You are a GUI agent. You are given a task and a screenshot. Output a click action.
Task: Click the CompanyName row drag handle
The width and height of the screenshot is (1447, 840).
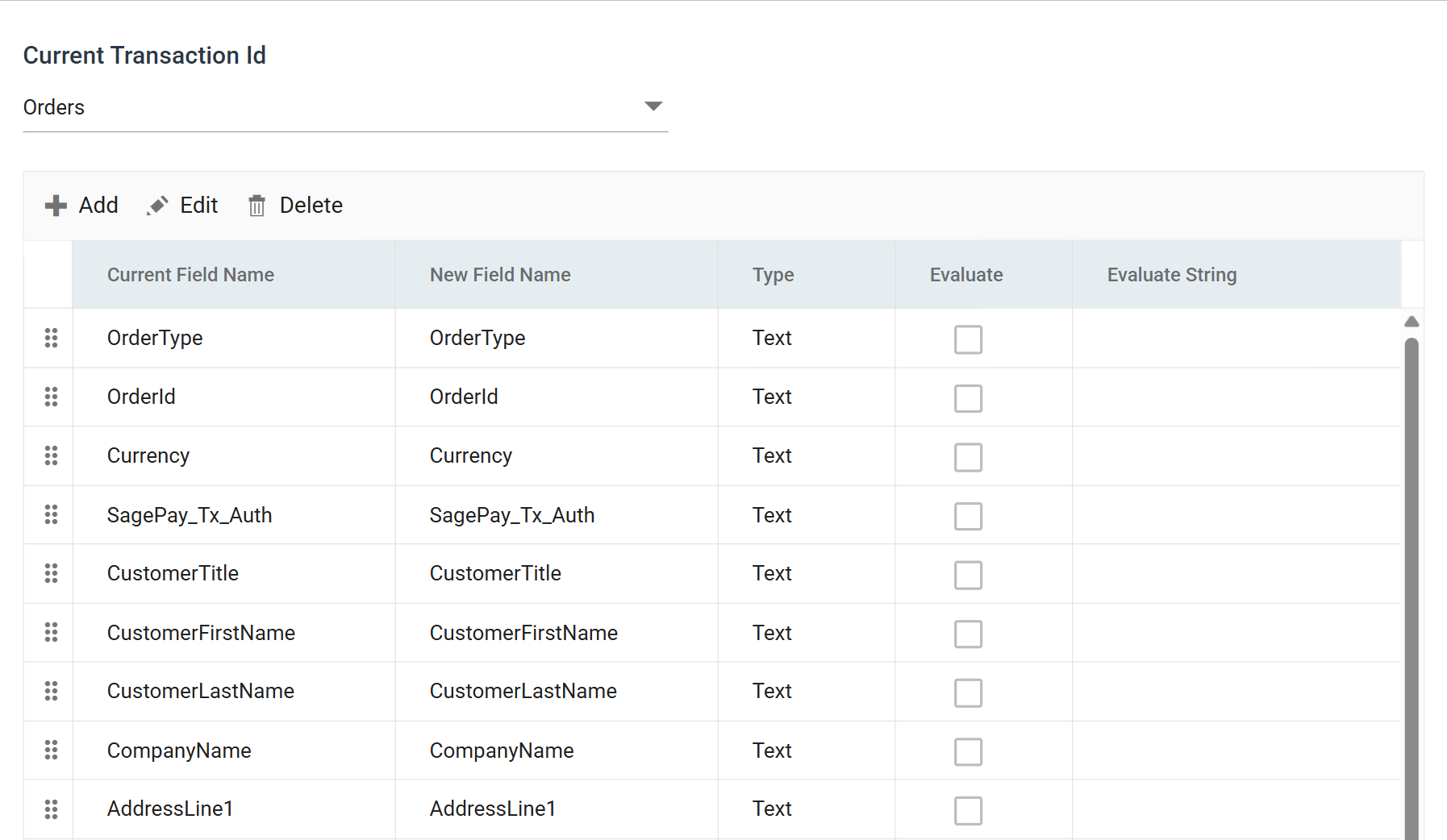tap(51, 750)
